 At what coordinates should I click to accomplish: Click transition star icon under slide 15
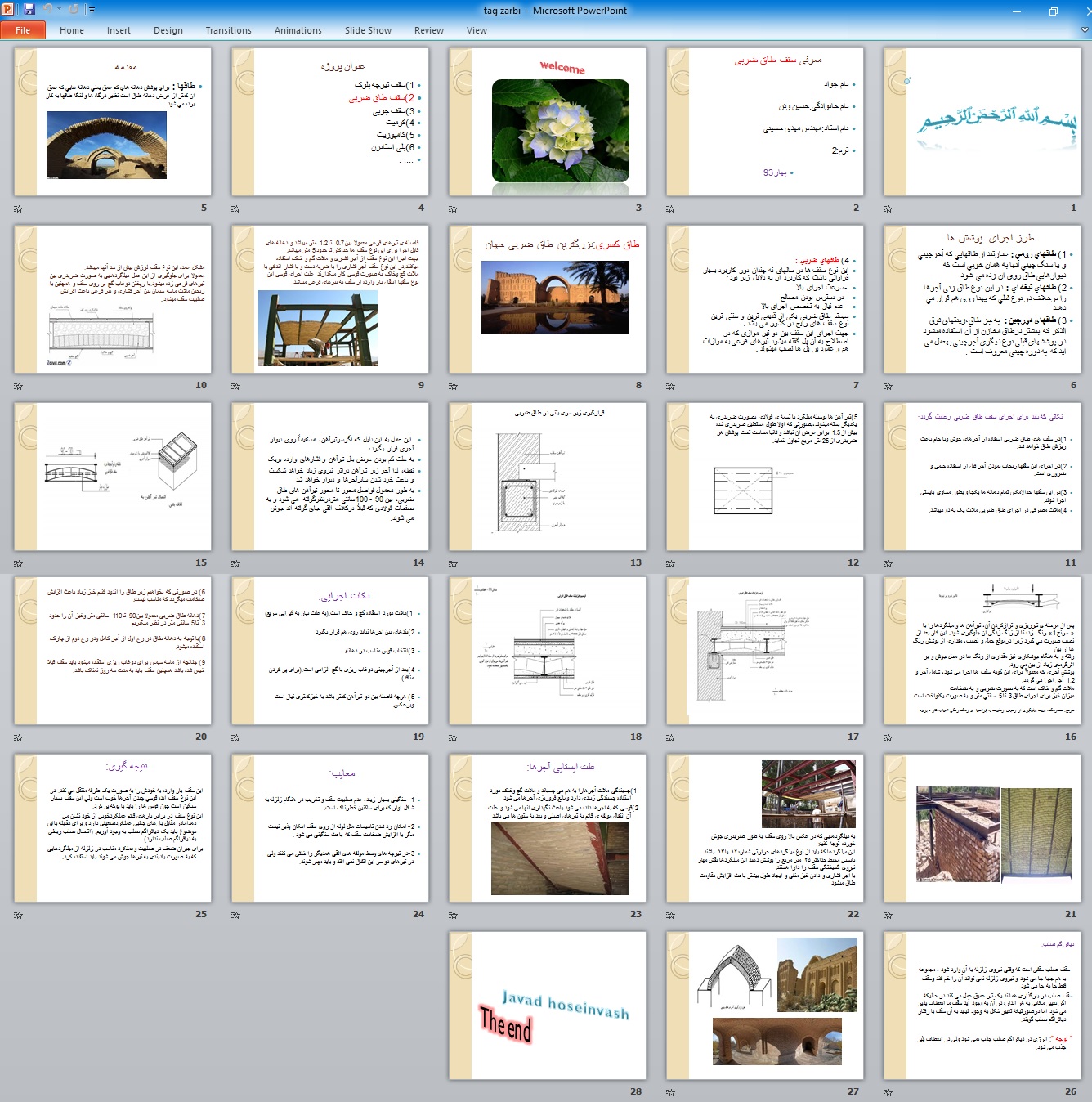coord(18,564)
